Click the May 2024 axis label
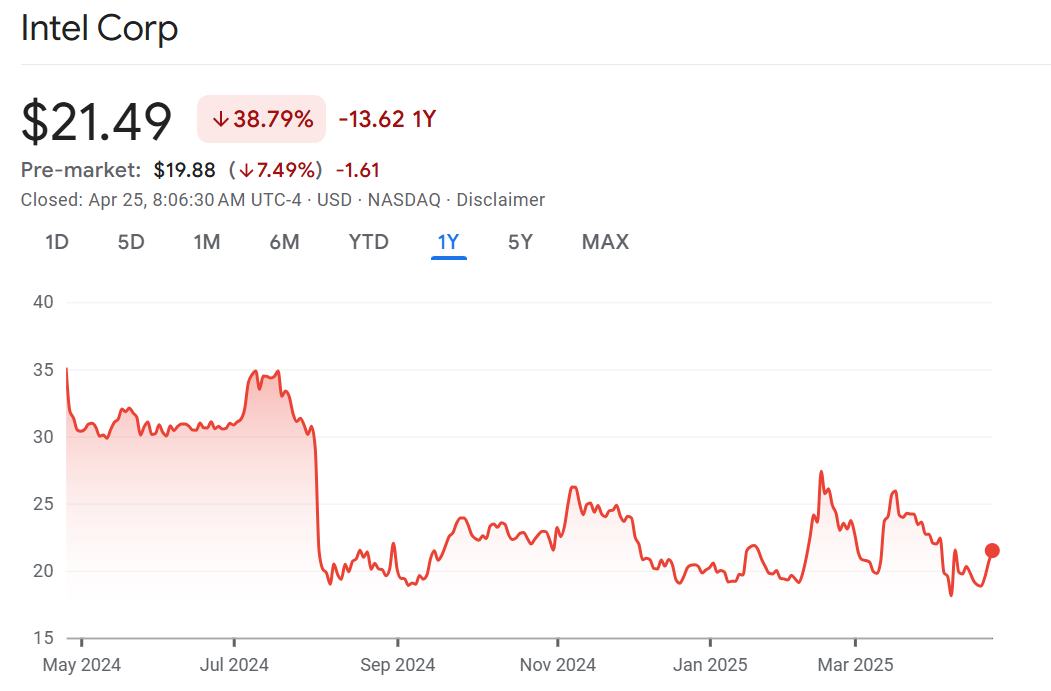1051x691 pixels. pyautogui.click(x=82, y=665)
